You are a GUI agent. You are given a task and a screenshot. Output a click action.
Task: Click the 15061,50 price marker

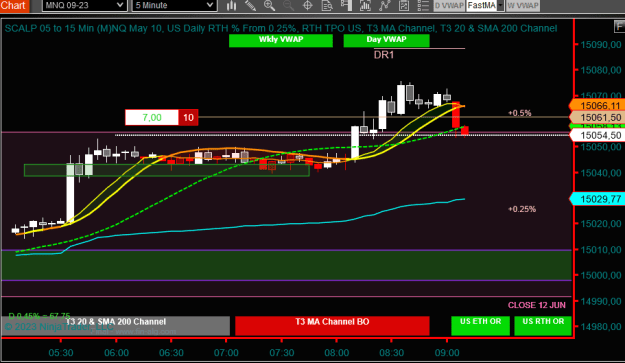click(597, 118)
